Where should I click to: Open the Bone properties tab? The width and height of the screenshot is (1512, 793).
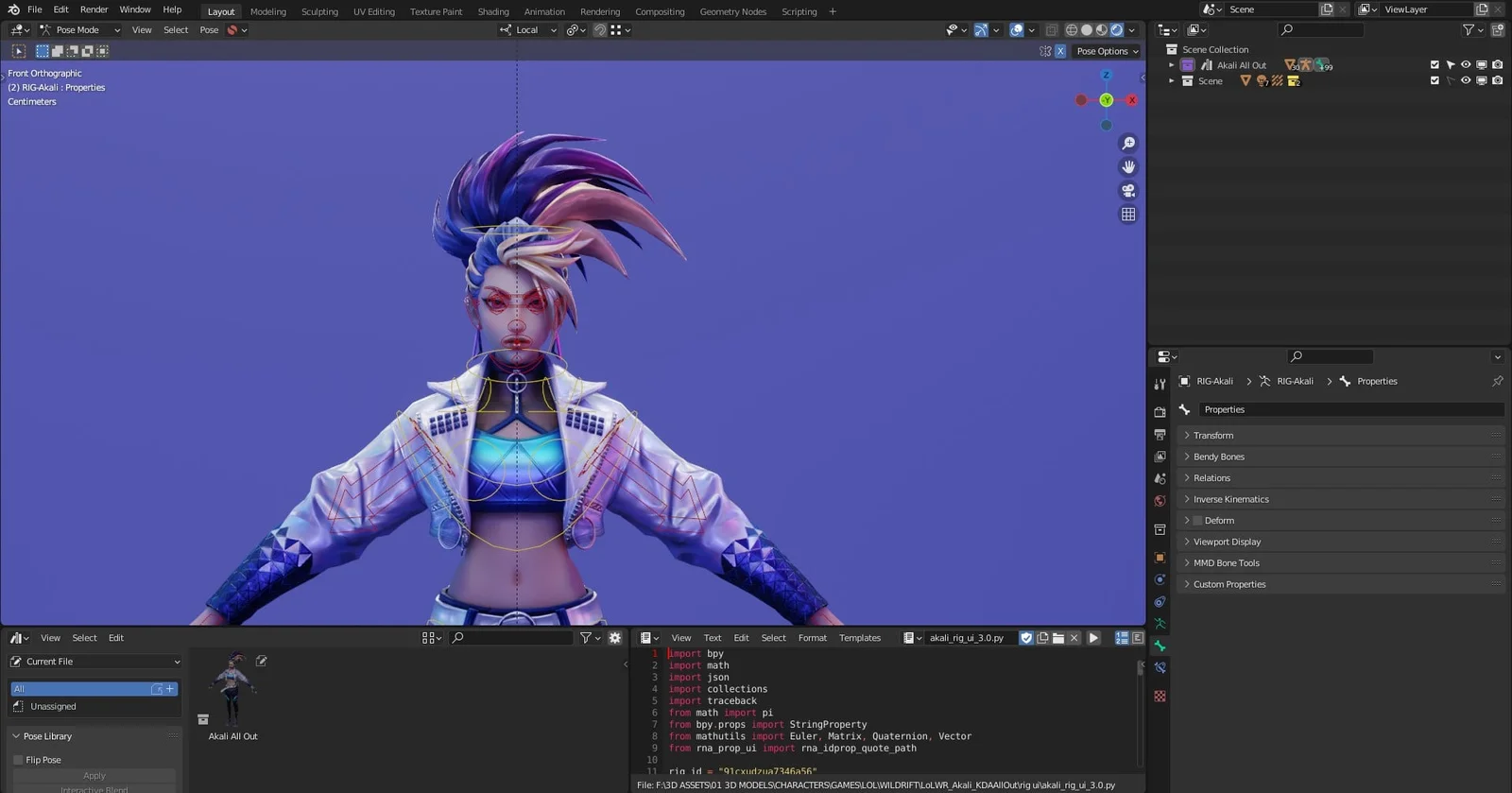(1160, 646)
